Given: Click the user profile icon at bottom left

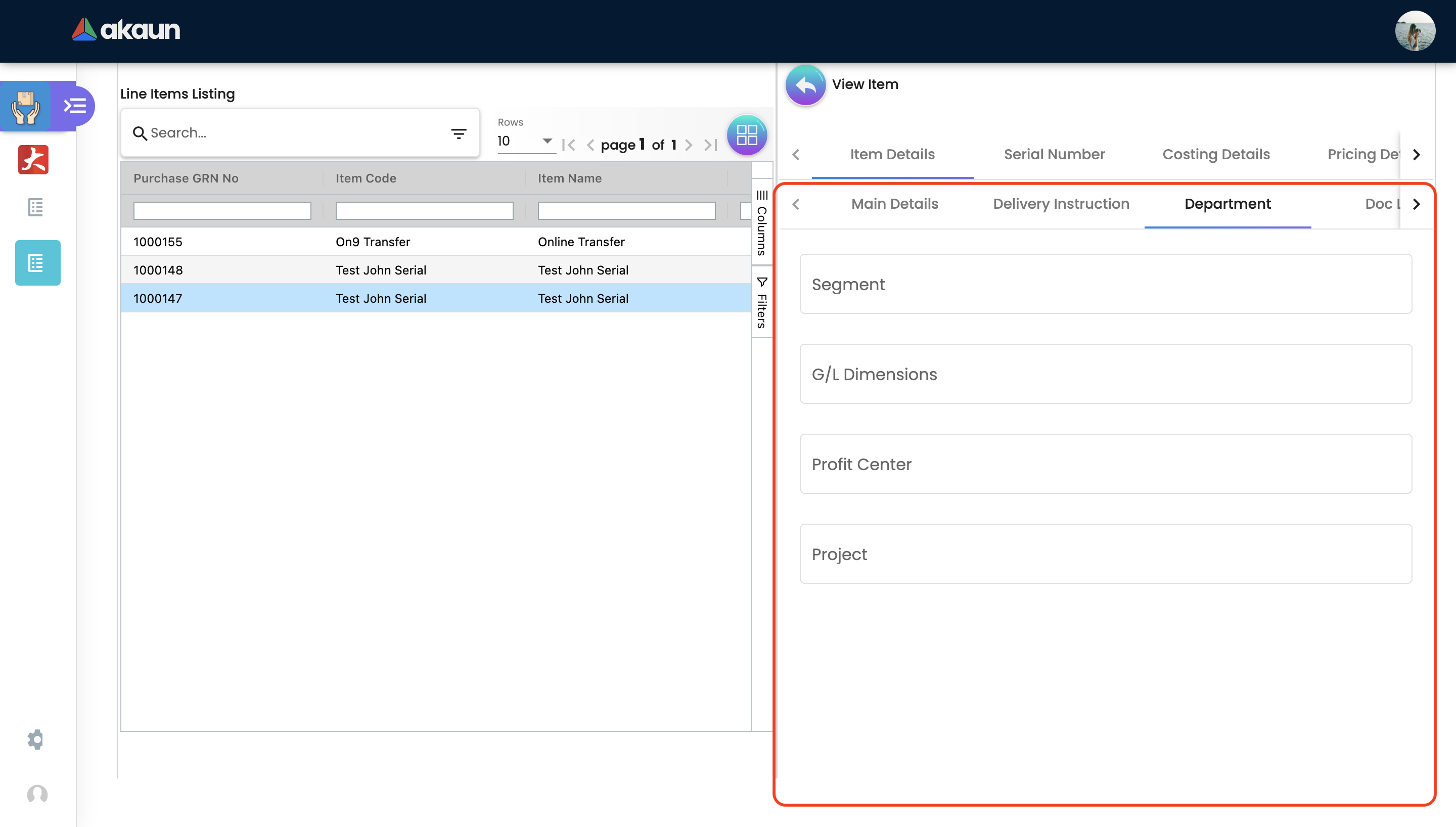Looking at the screenshot, I should (37, 794).
